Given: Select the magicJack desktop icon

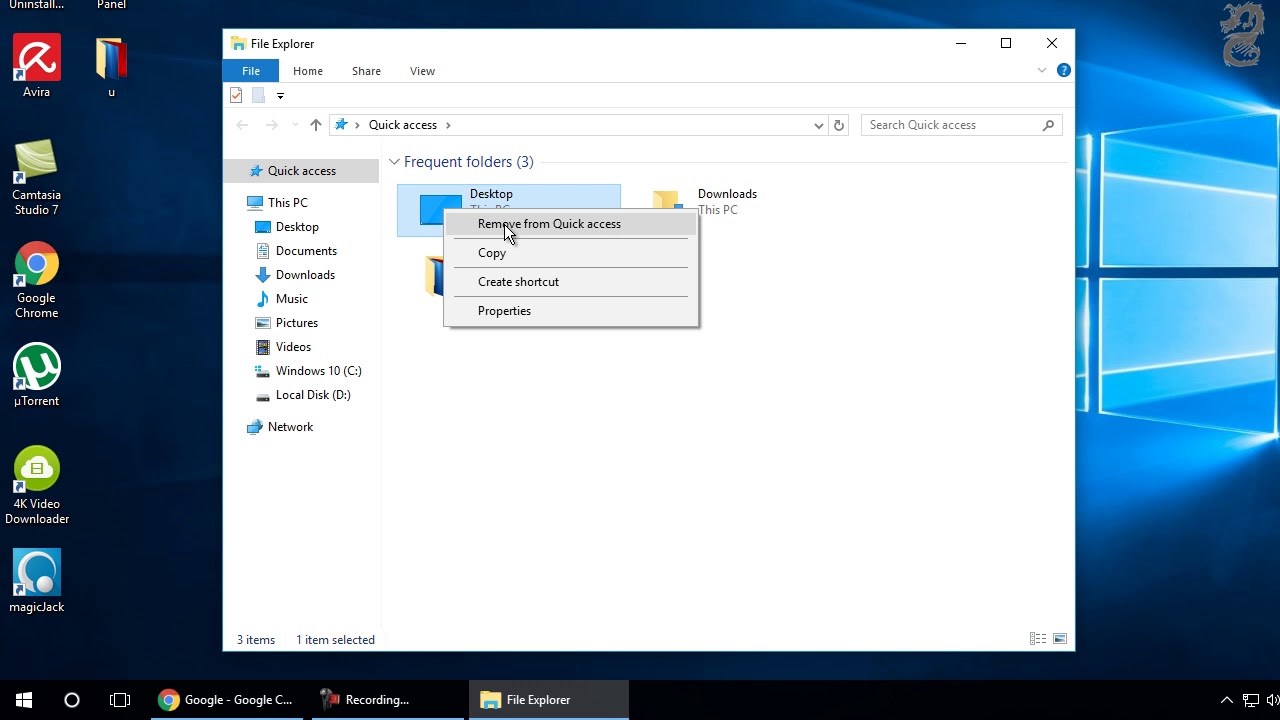Looking at the screenshot, I should [37, 582].
